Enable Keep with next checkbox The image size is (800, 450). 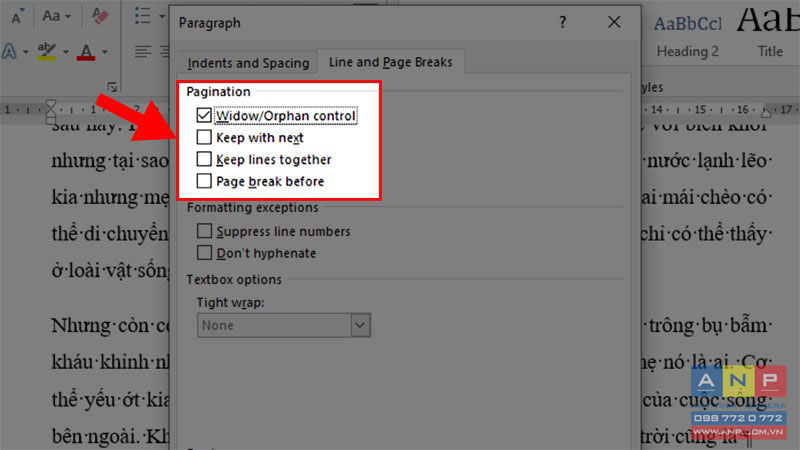coord(204,137)
